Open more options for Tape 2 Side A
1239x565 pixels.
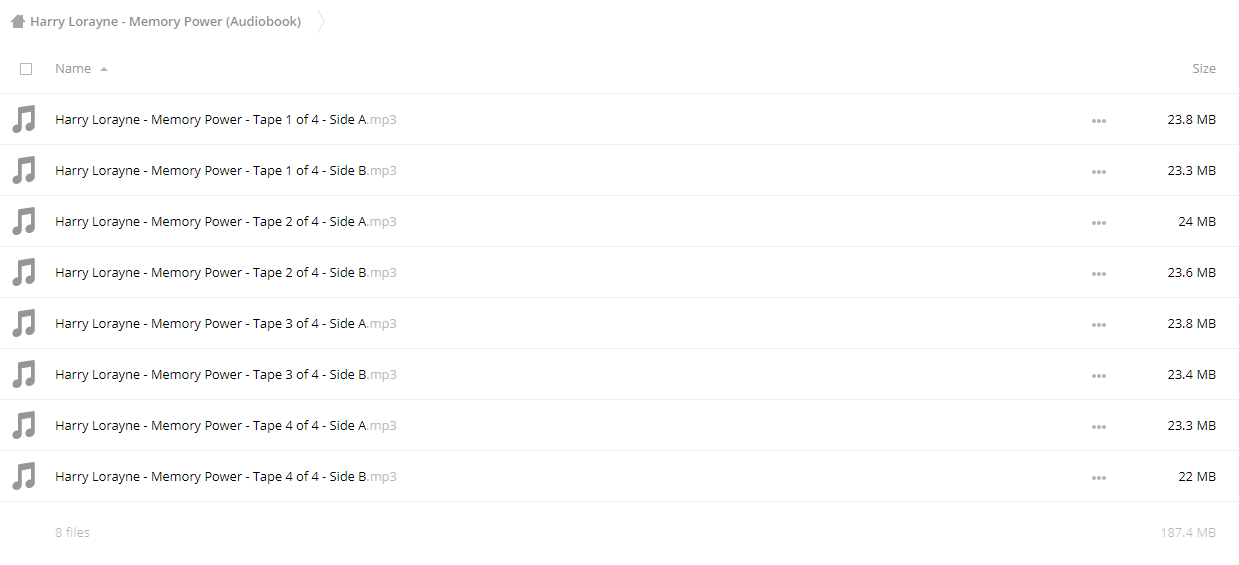click(x=1099, y=223)
